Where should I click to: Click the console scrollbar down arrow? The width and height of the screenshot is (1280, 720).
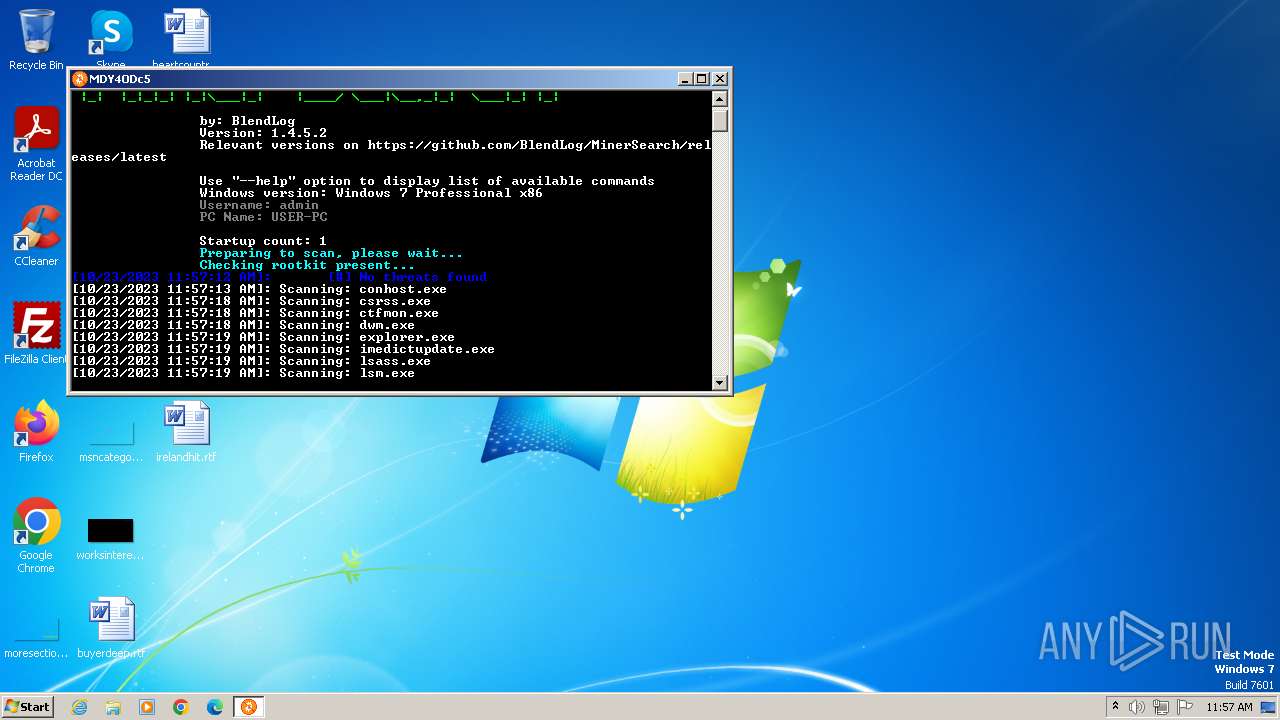click(719, 382)
